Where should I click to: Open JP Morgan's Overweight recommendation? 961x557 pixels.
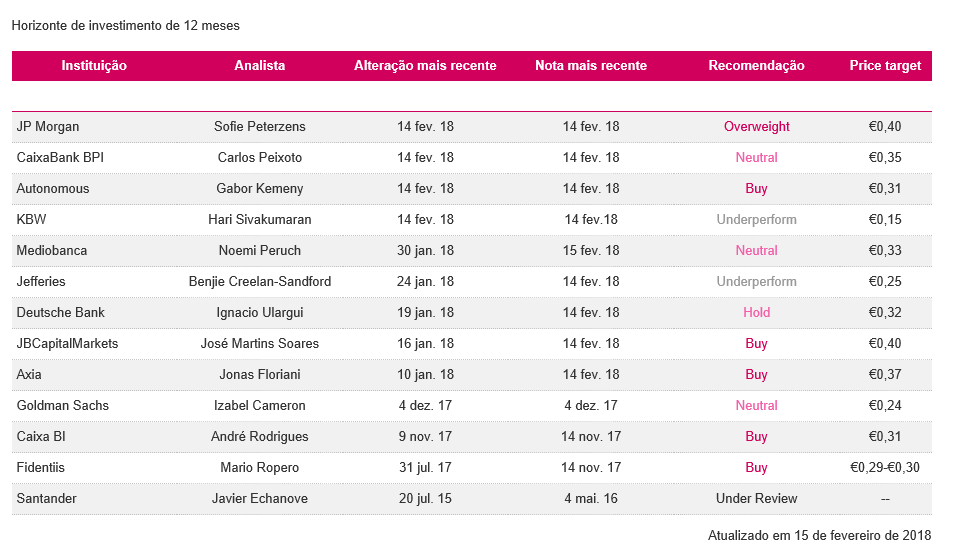click(x=756, y=127)
